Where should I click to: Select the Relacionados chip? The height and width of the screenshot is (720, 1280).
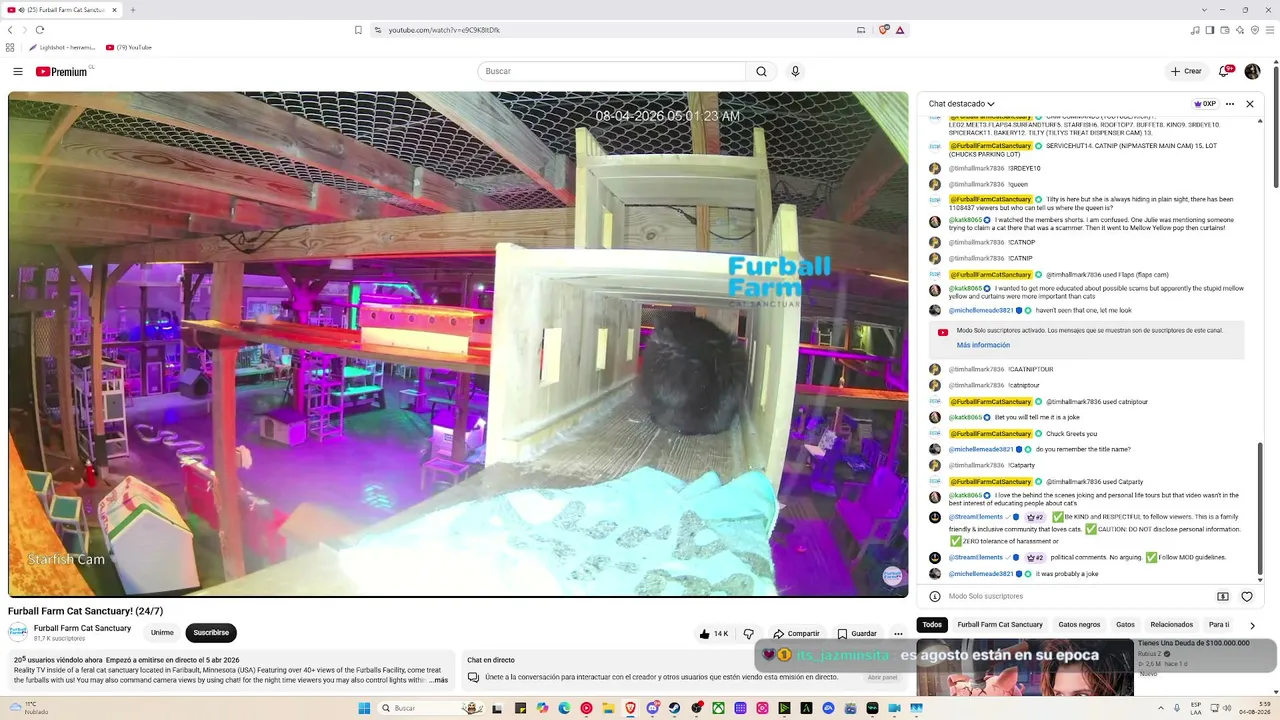tap(1171, 625)
